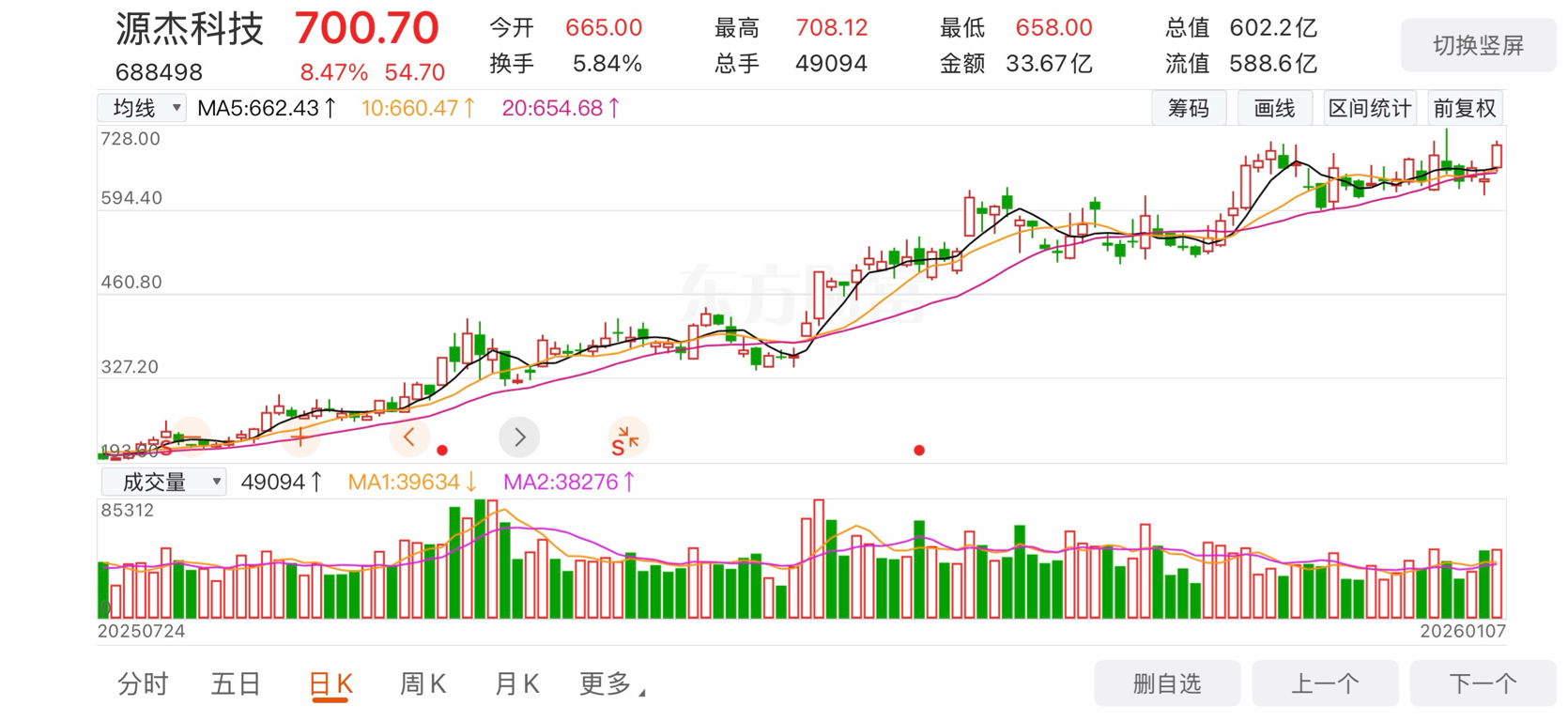Click the left chevron chart navigation icon
Viewport: 1568px width, 721px height.
click(409, 437)
